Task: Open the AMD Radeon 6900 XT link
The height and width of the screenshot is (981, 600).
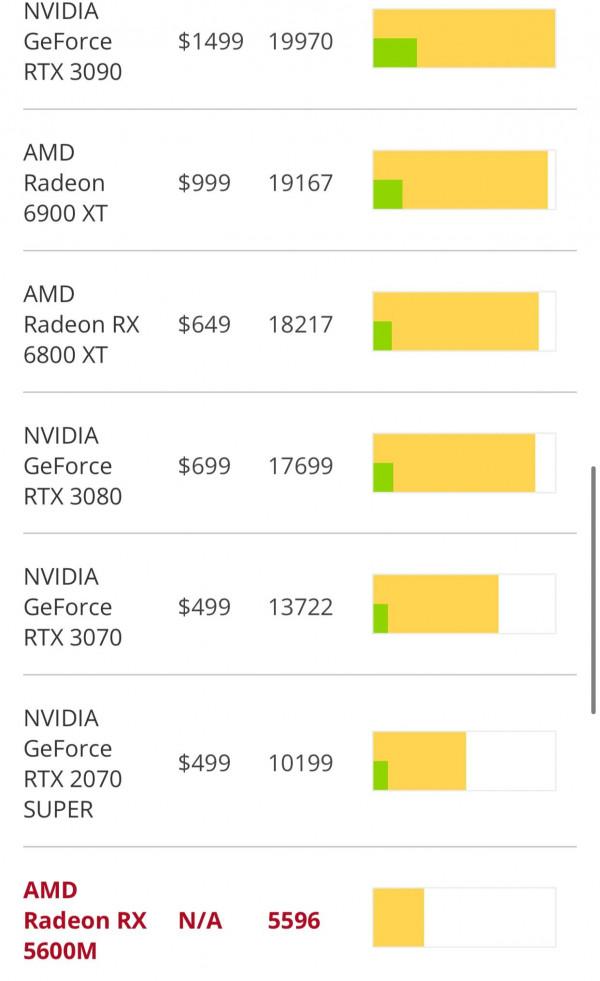Action: 65,183
